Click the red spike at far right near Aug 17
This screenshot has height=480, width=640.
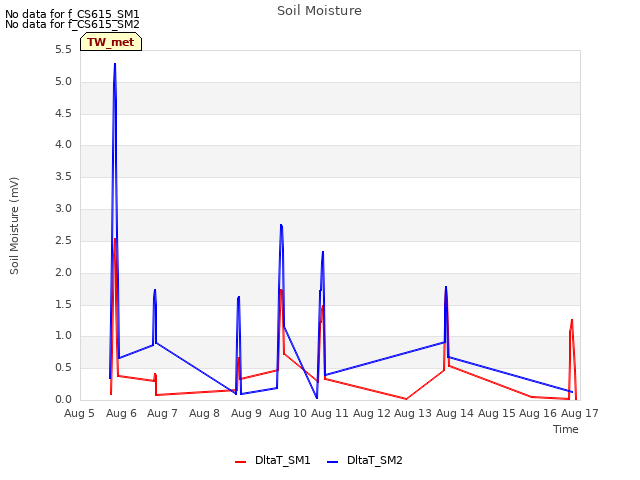(572, 320)
